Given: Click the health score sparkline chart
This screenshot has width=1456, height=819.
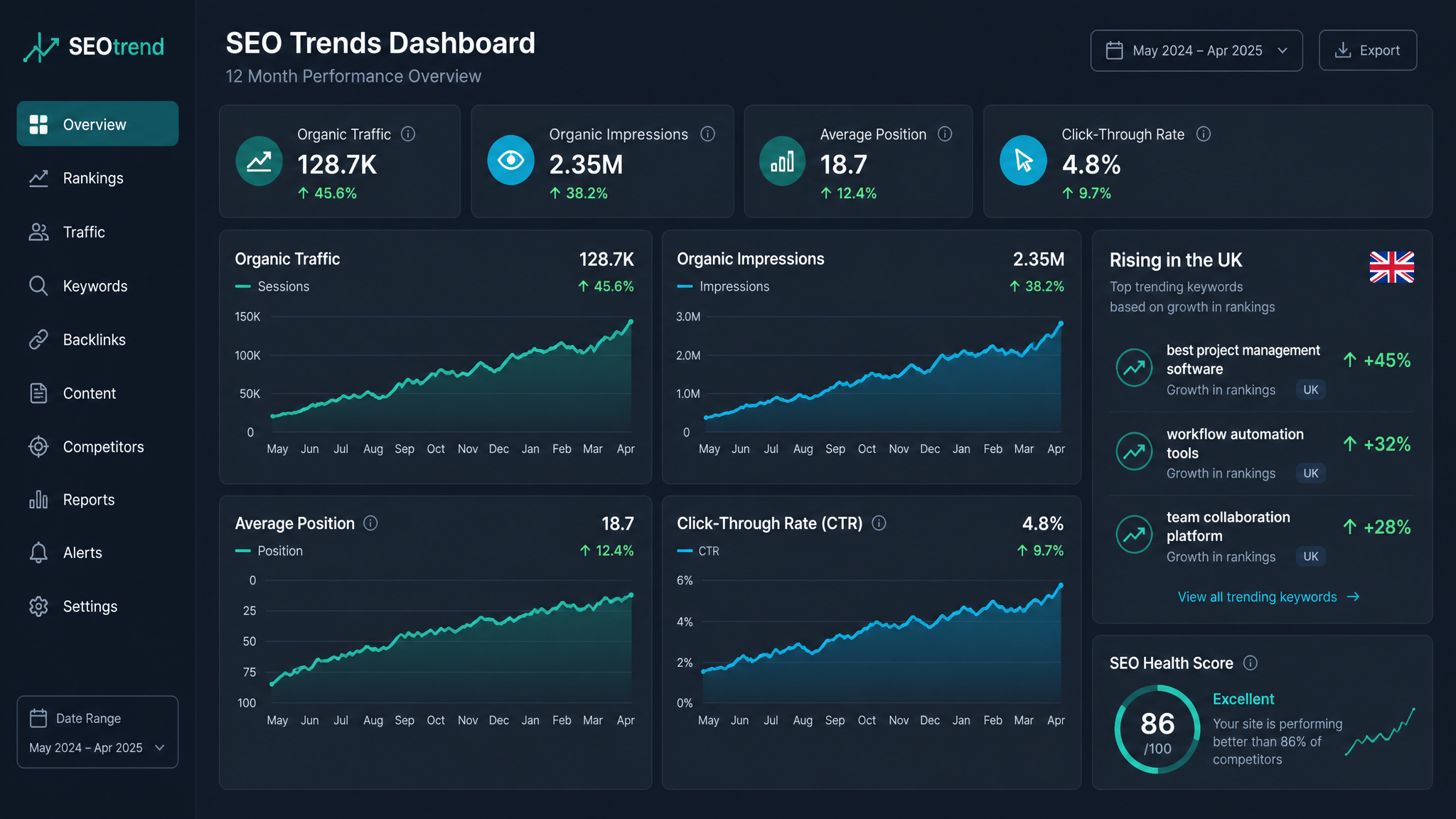Looking at the screenshot, I should click(1380, 732).
